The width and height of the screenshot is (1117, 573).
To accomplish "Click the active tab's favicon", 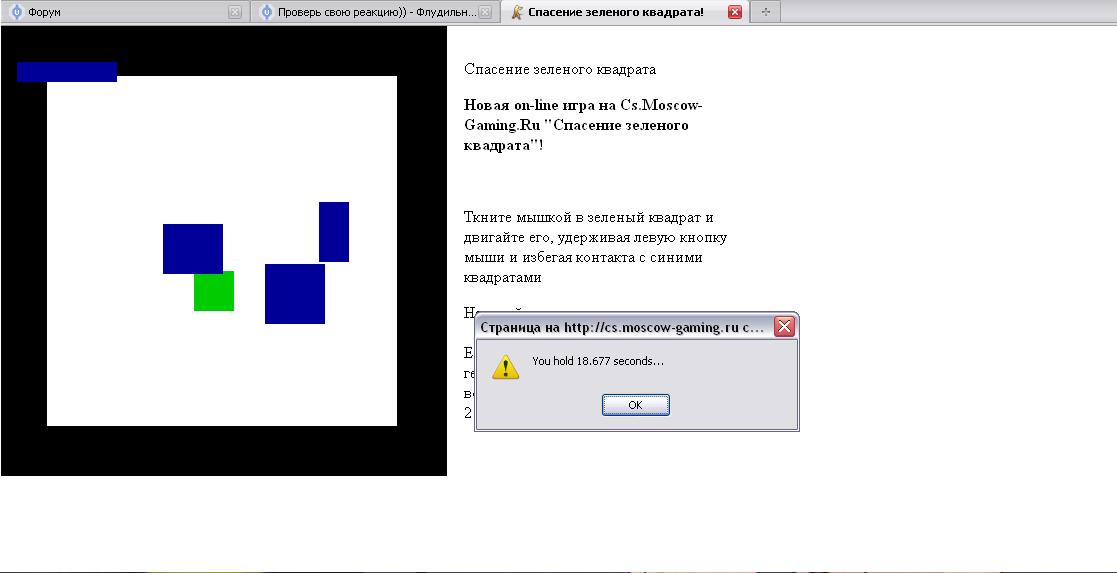I will tap(516, 12).
